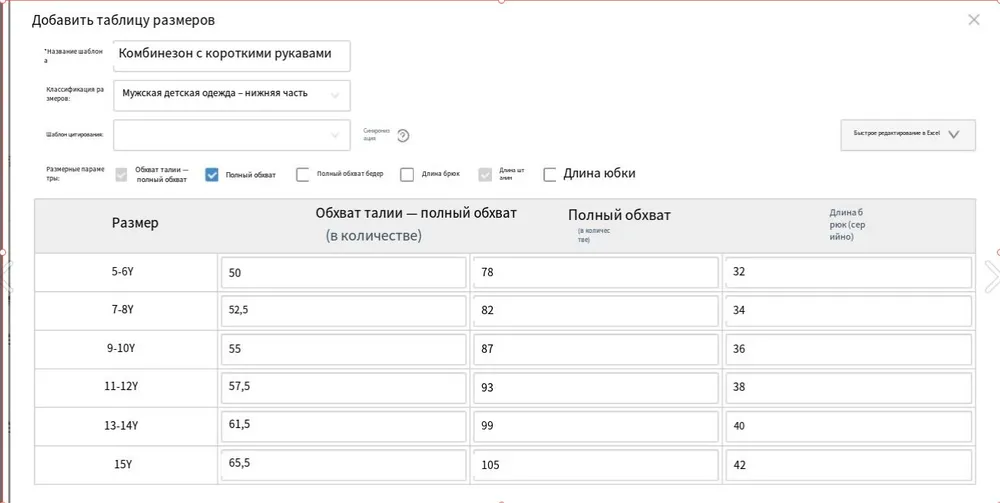
Task: Enable the Длина юбки checkbox
Action: [550, 175]
